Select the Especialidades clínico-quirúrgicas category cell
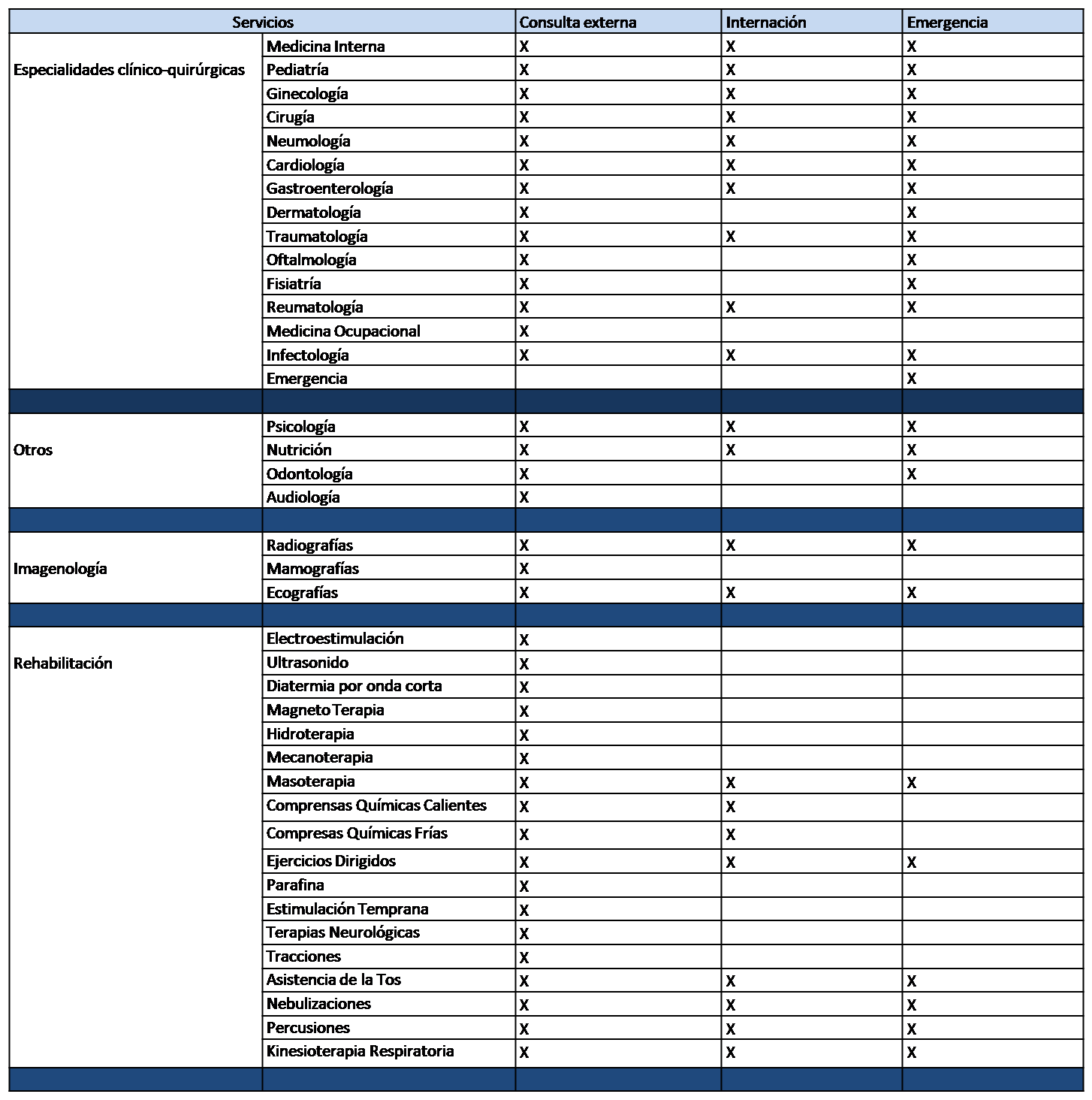1092x1100 pixels. pyautogui.click(x=129, y=70)
